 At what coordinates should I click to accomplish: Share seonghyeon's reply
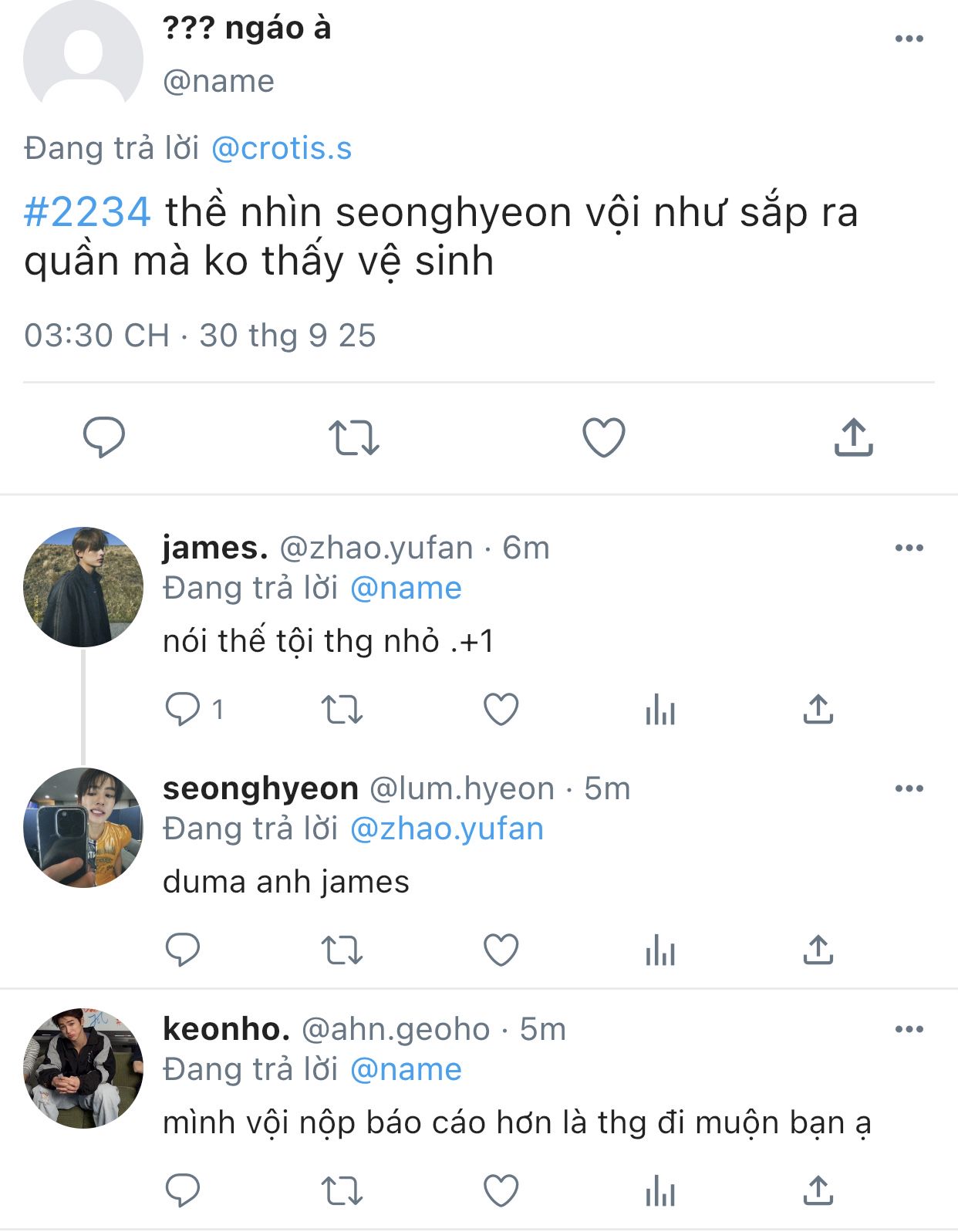click(x=818, y=950)
